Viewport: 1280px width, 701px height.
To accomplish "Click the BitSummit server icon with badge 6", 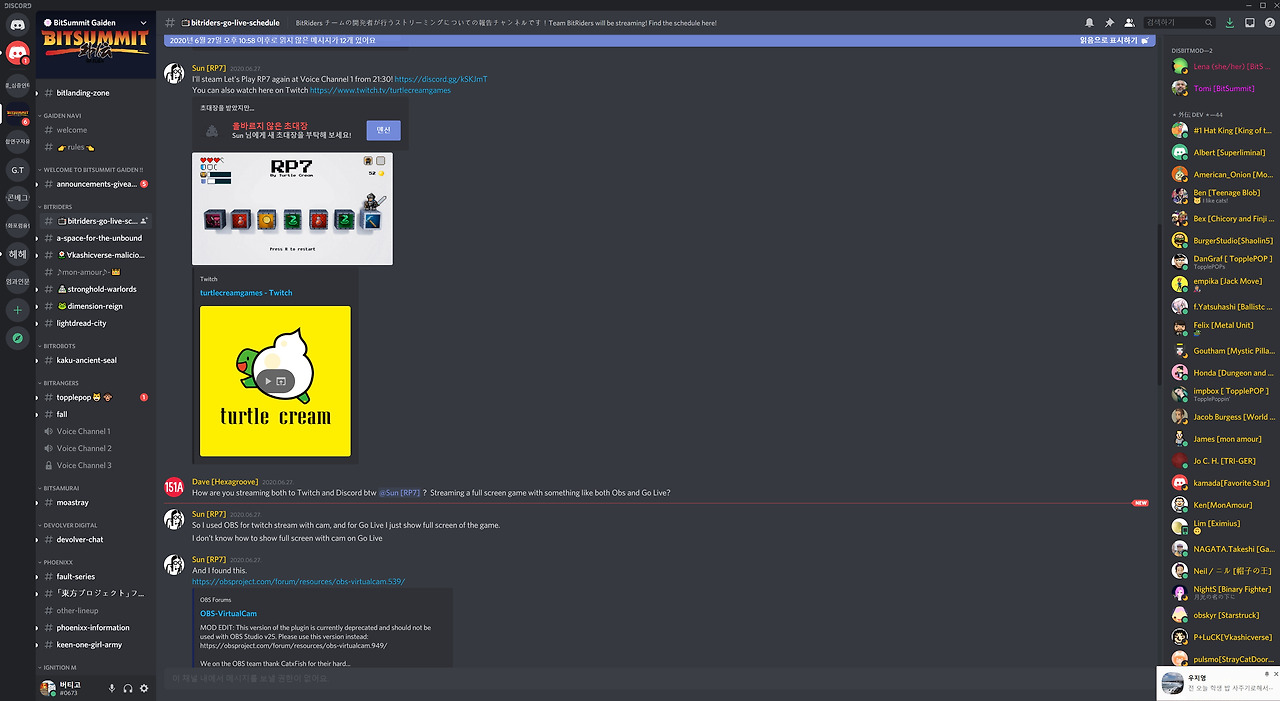I will click(x=17, y=113).
